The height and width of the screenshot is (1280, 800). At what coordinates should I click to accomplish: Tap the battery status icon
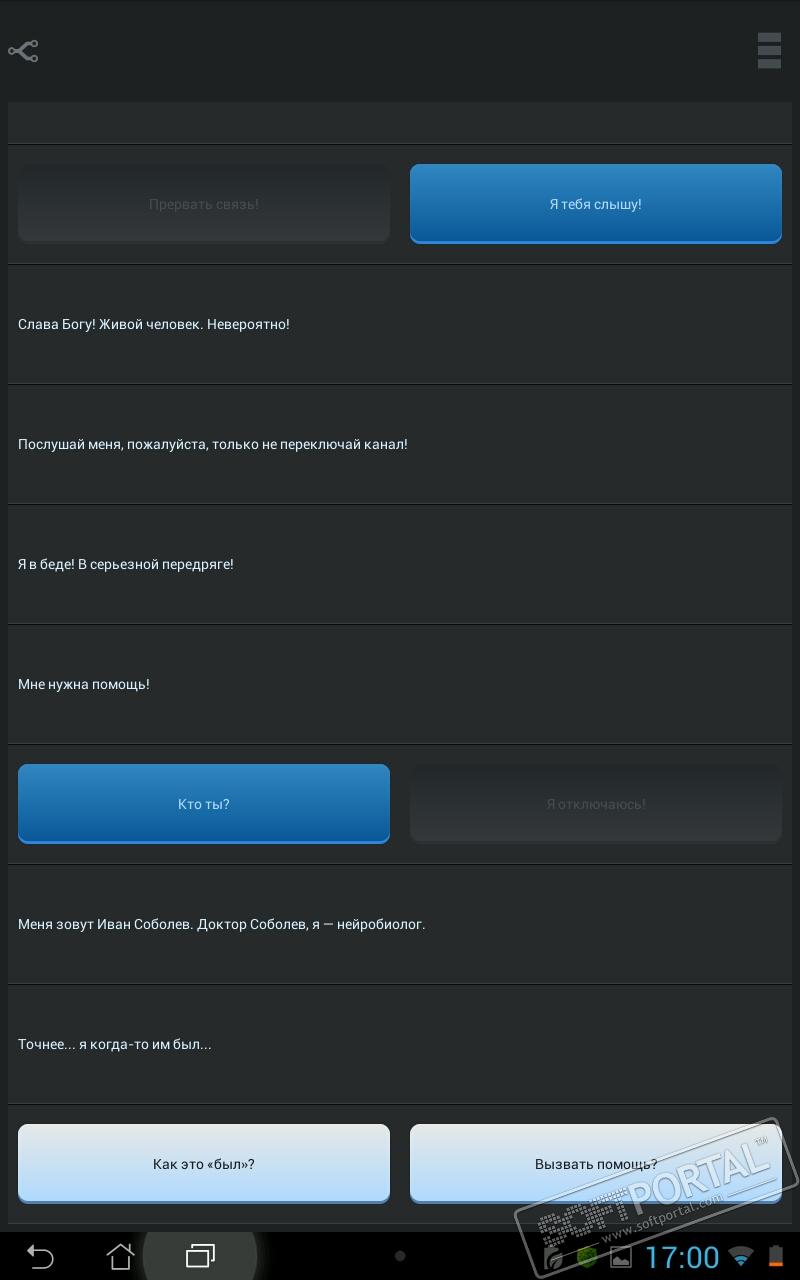tap(775, 1257)
